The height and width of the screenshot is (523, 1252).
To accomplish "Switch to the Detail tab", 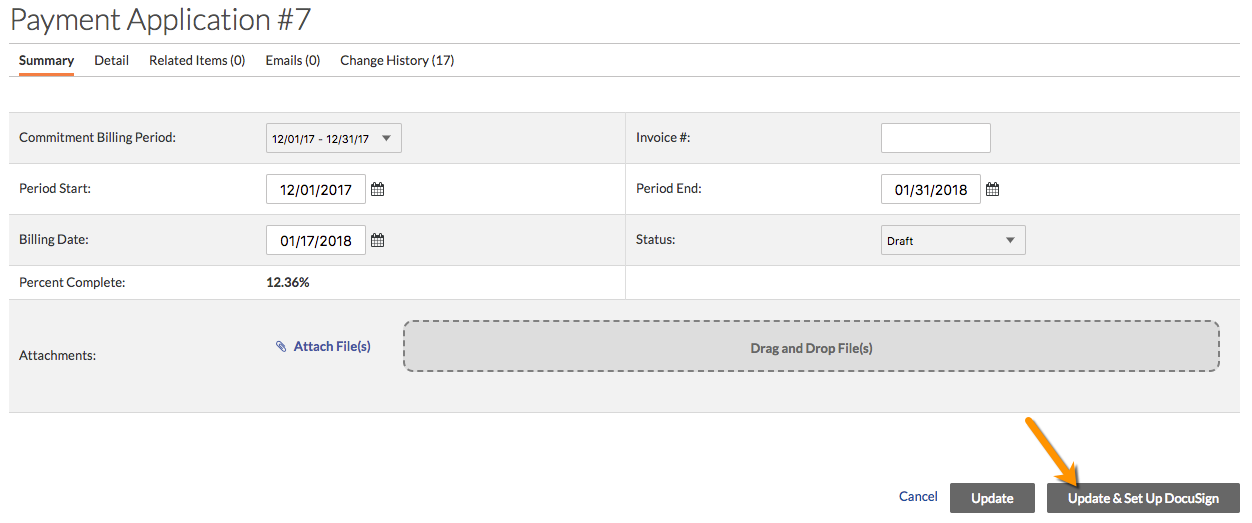I will pos(111,60).
